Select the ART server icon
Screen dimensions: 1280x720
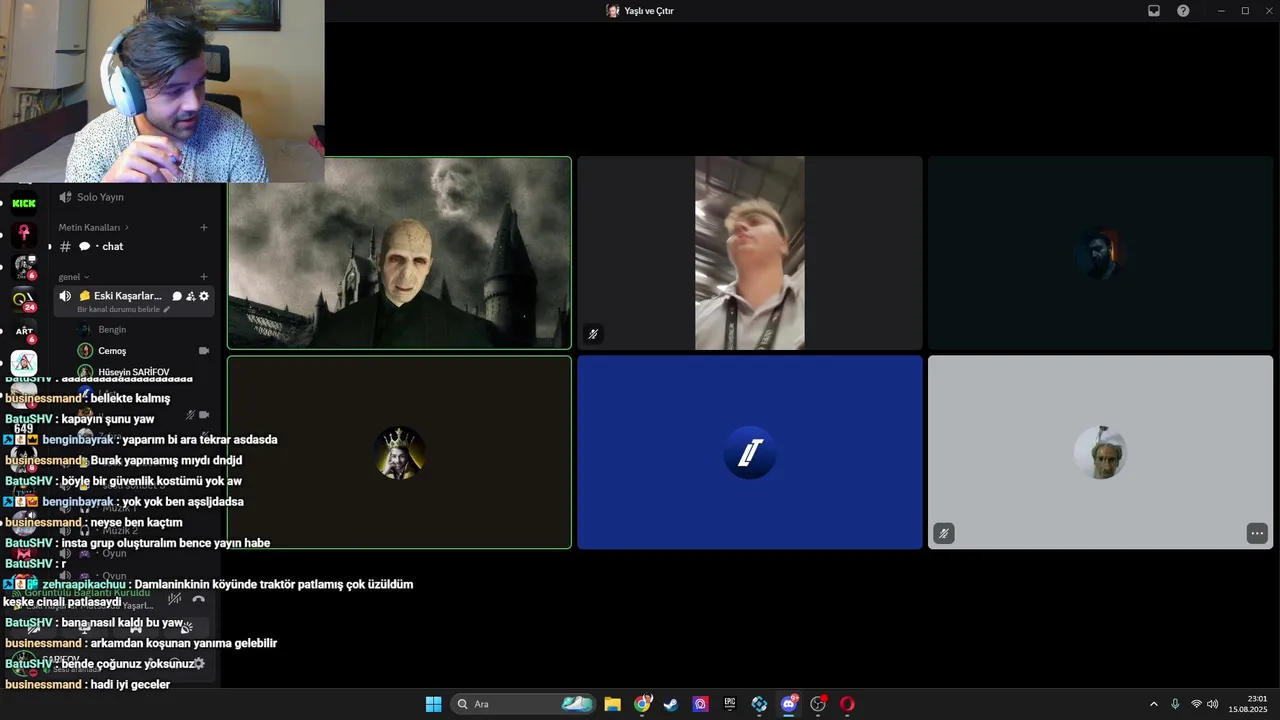(24, 331)
